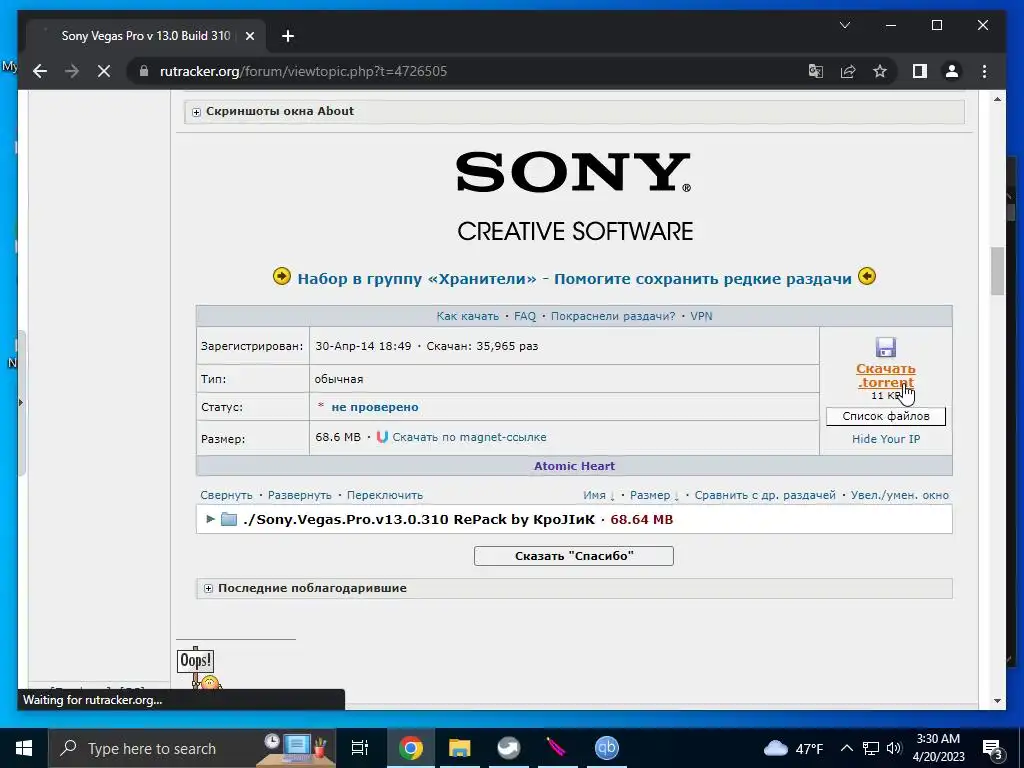
Task: Click the SONY Creative Software logo
Action: pos(574,197)
